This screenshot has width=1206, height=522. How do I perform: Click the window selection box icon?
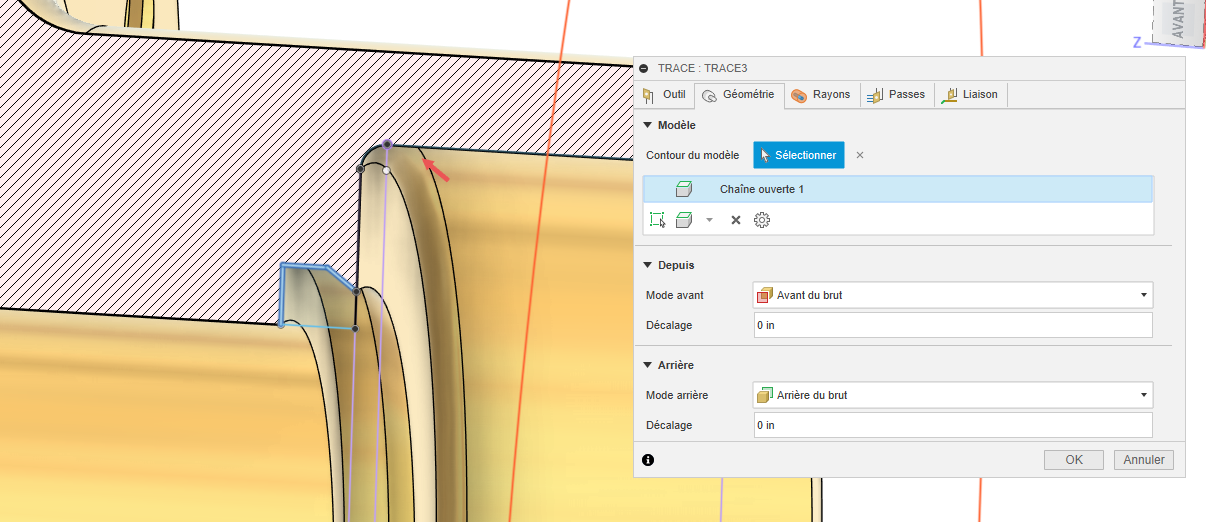click(x=657, y=219)
